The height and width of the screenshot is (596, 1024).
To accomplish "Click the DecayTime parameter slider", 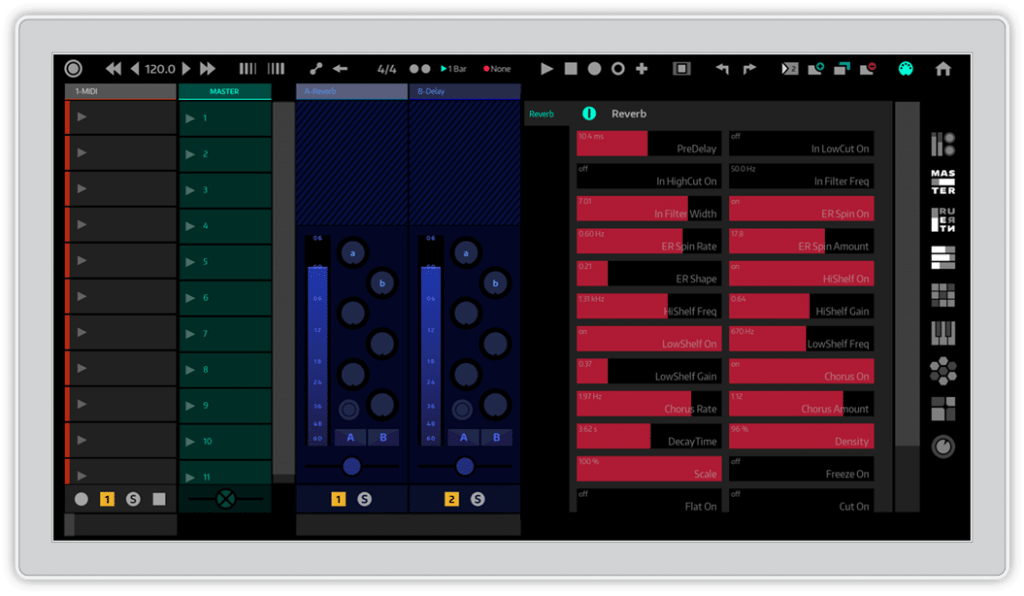I will coord(648,436).
